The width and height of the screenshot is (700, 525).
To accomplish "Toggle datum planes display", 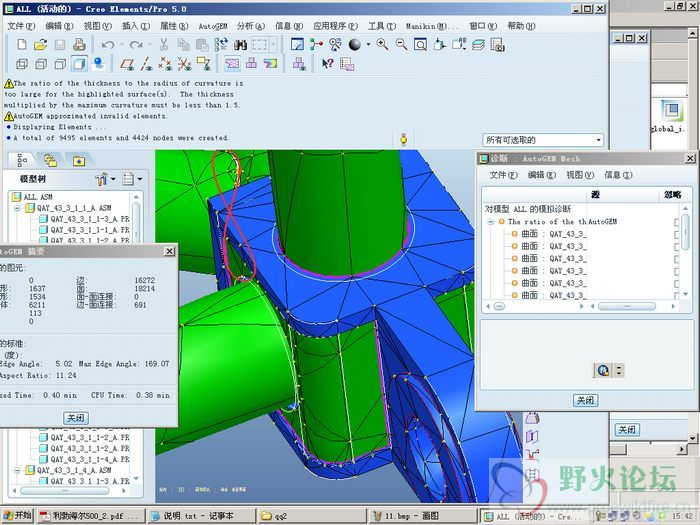I will (x=127, y=64).
